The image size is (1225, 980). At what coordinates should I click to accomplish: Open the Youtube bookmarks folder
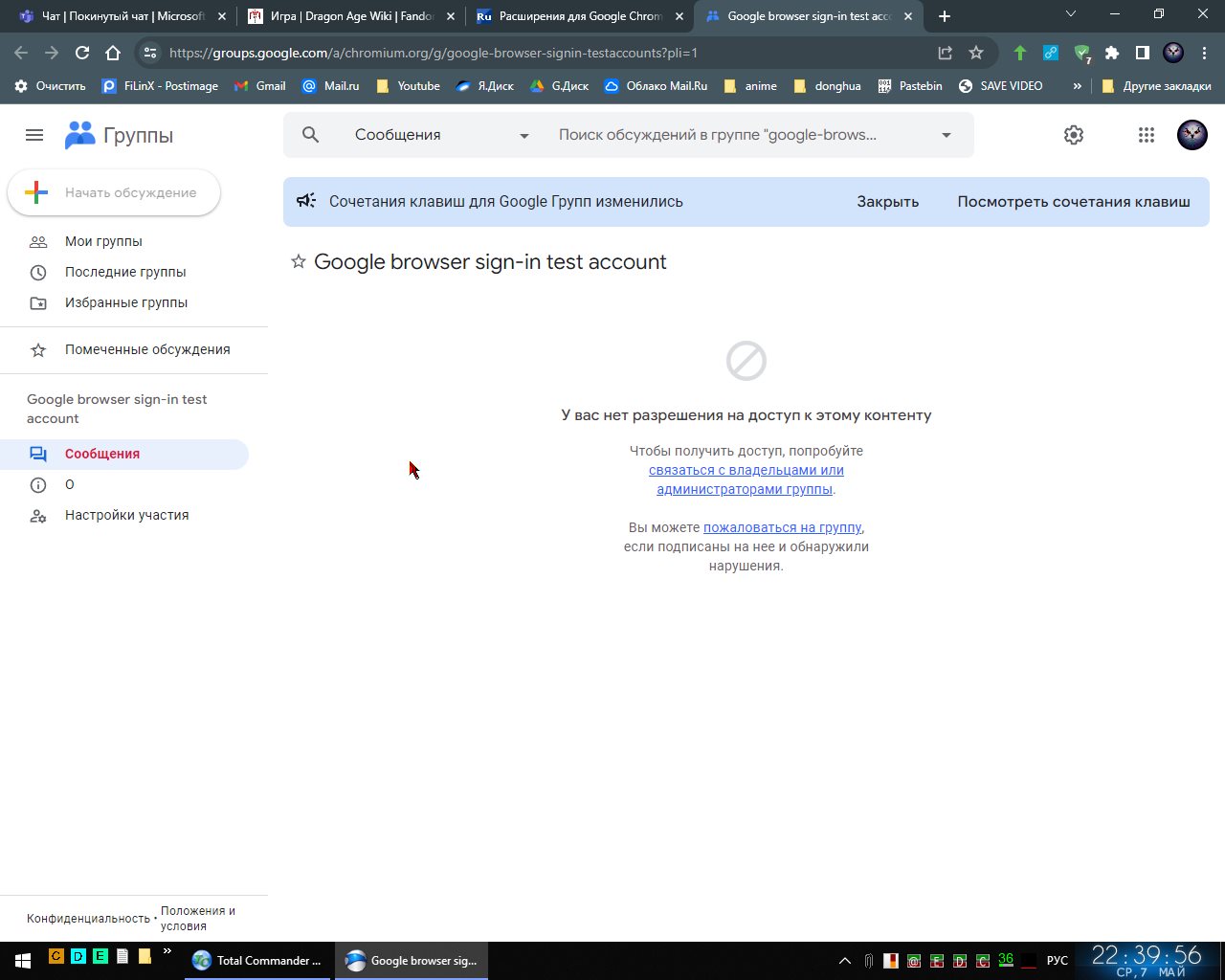click(x=408, y=86)
